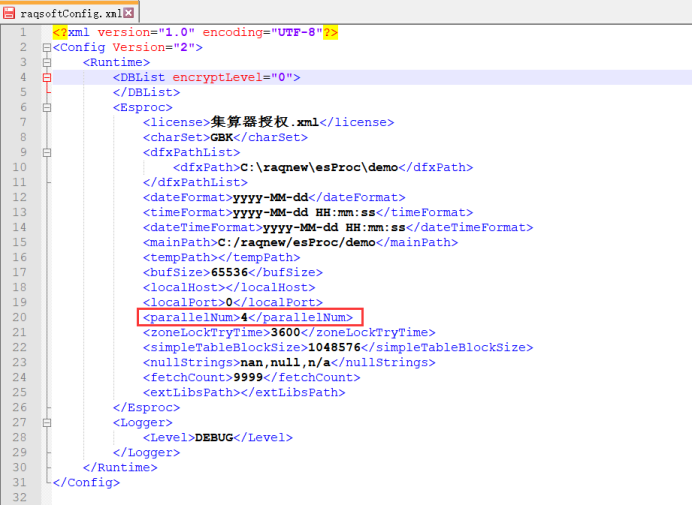Close the raqsoftConfig.xml tab
Image resolution: width=692 pixels, height=506 pixels.
click(128, 13)
